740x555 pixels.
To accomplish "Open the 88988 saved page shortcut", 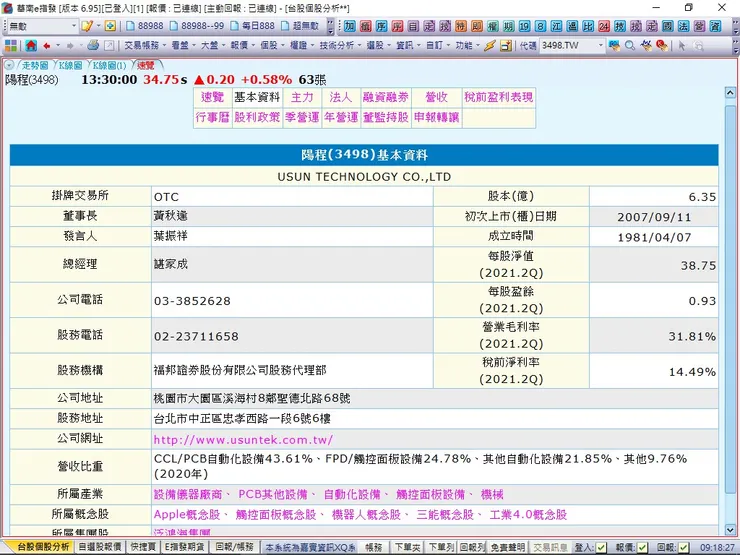I will pos(145,26).
